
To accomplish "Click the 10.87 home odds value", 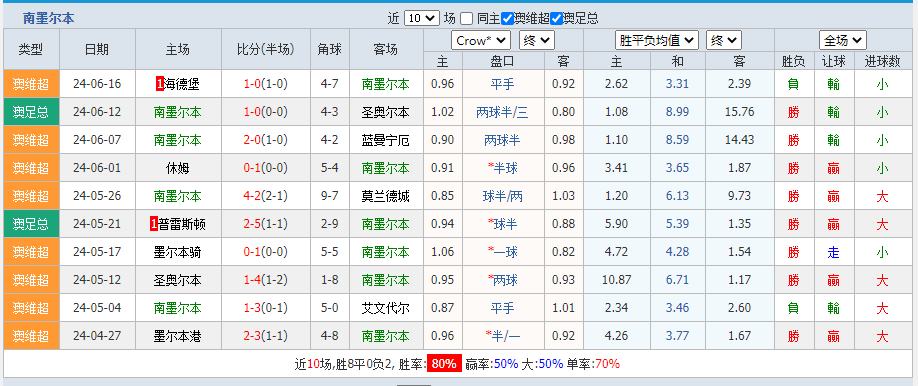I will pos(616,281).
